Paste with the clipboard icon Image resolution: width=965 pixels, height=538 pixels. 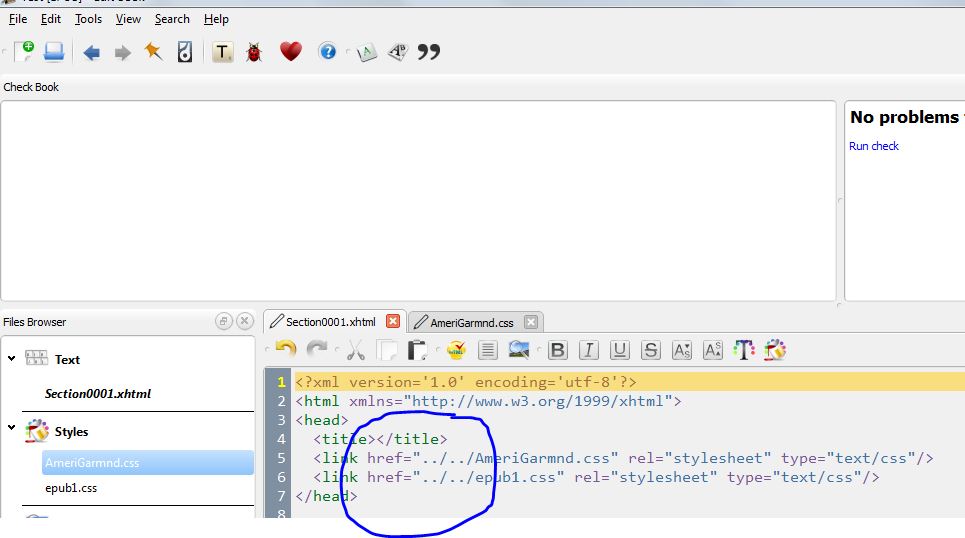(x=417, y=350)
